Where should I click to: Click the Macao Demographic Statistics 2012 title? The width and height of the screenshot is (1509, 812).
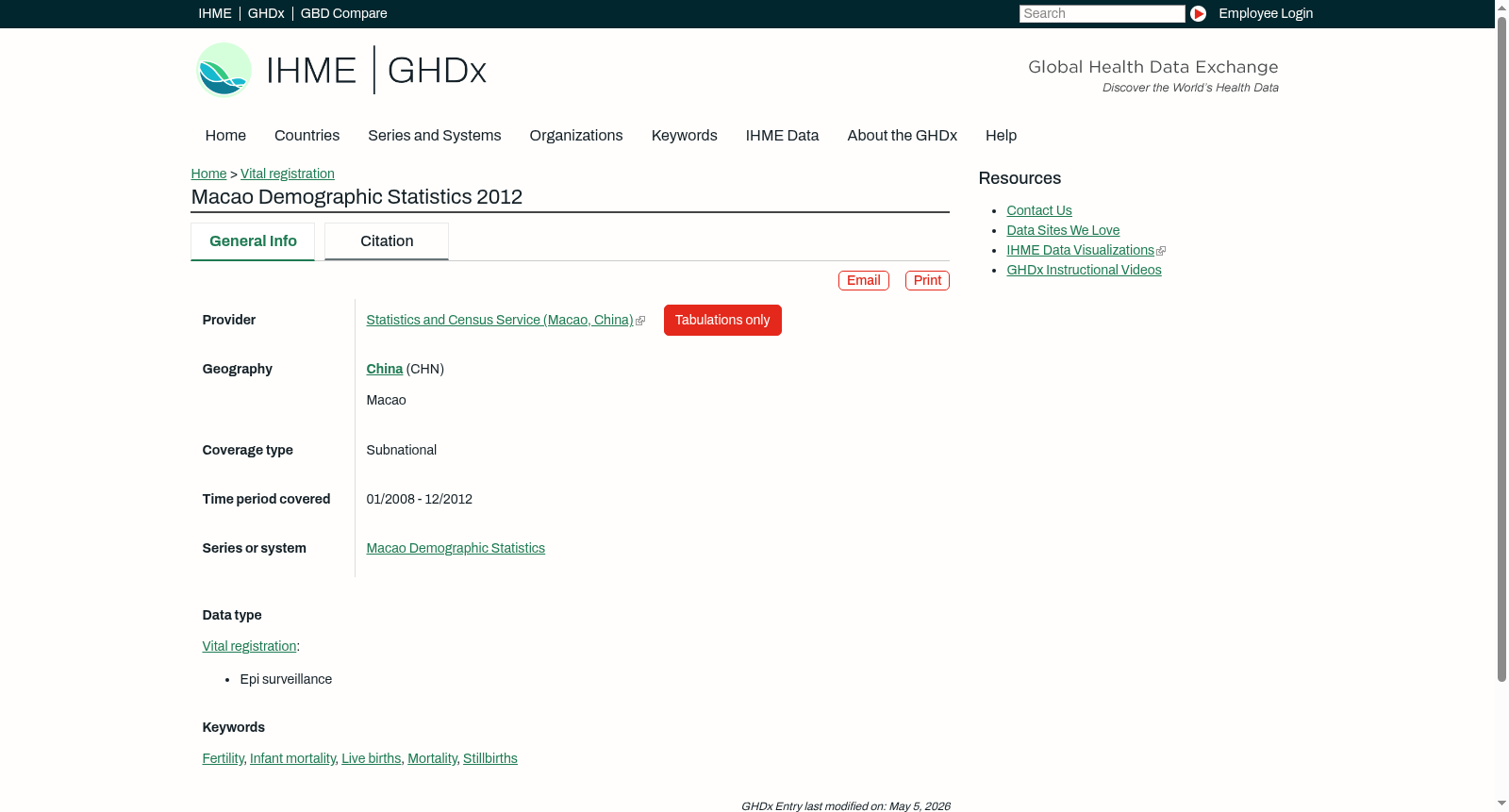point(357,197)
